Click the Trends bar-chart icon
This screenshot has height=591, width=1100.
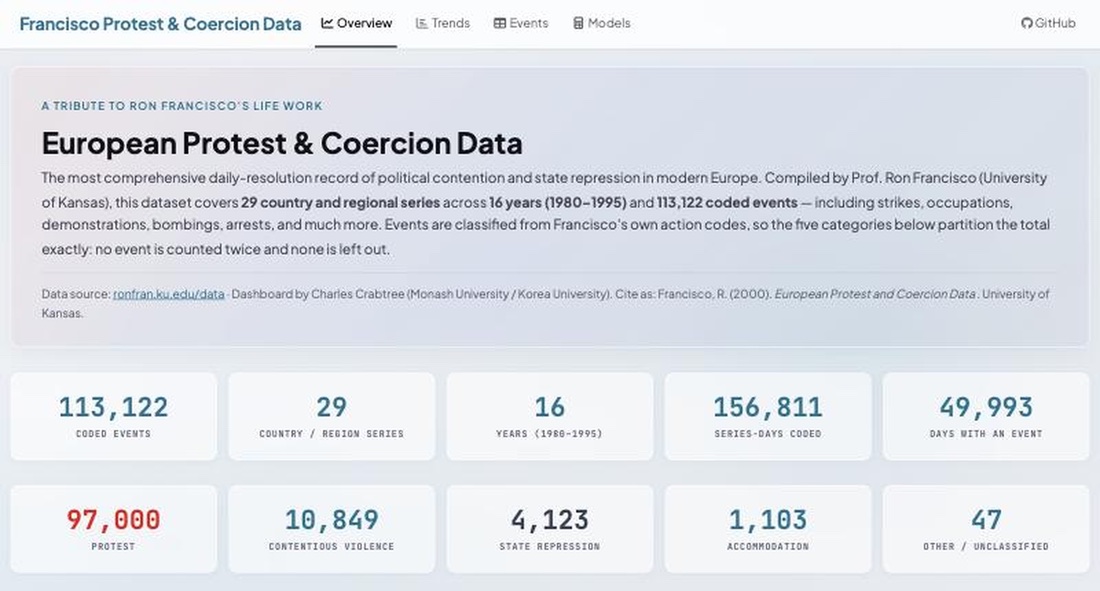coord(422,23)
